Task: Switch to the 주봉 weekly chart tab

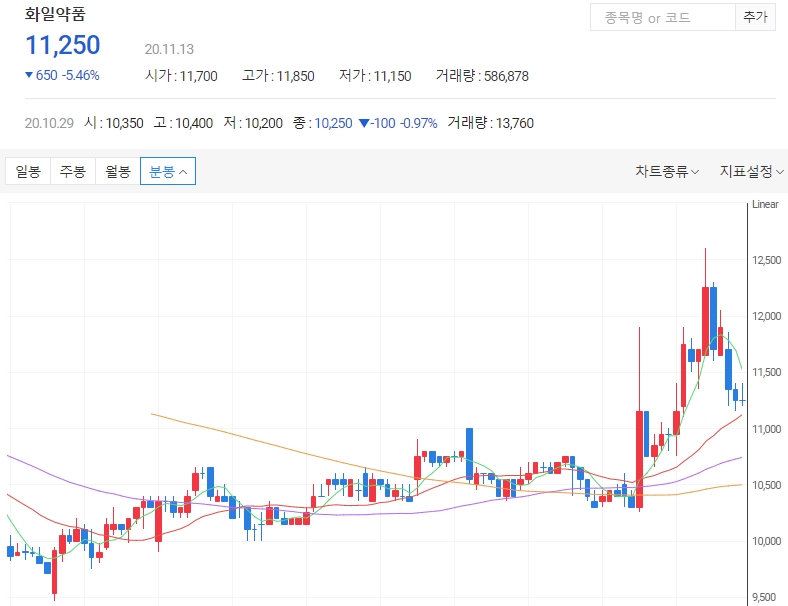Action: [x=73, y=171]
